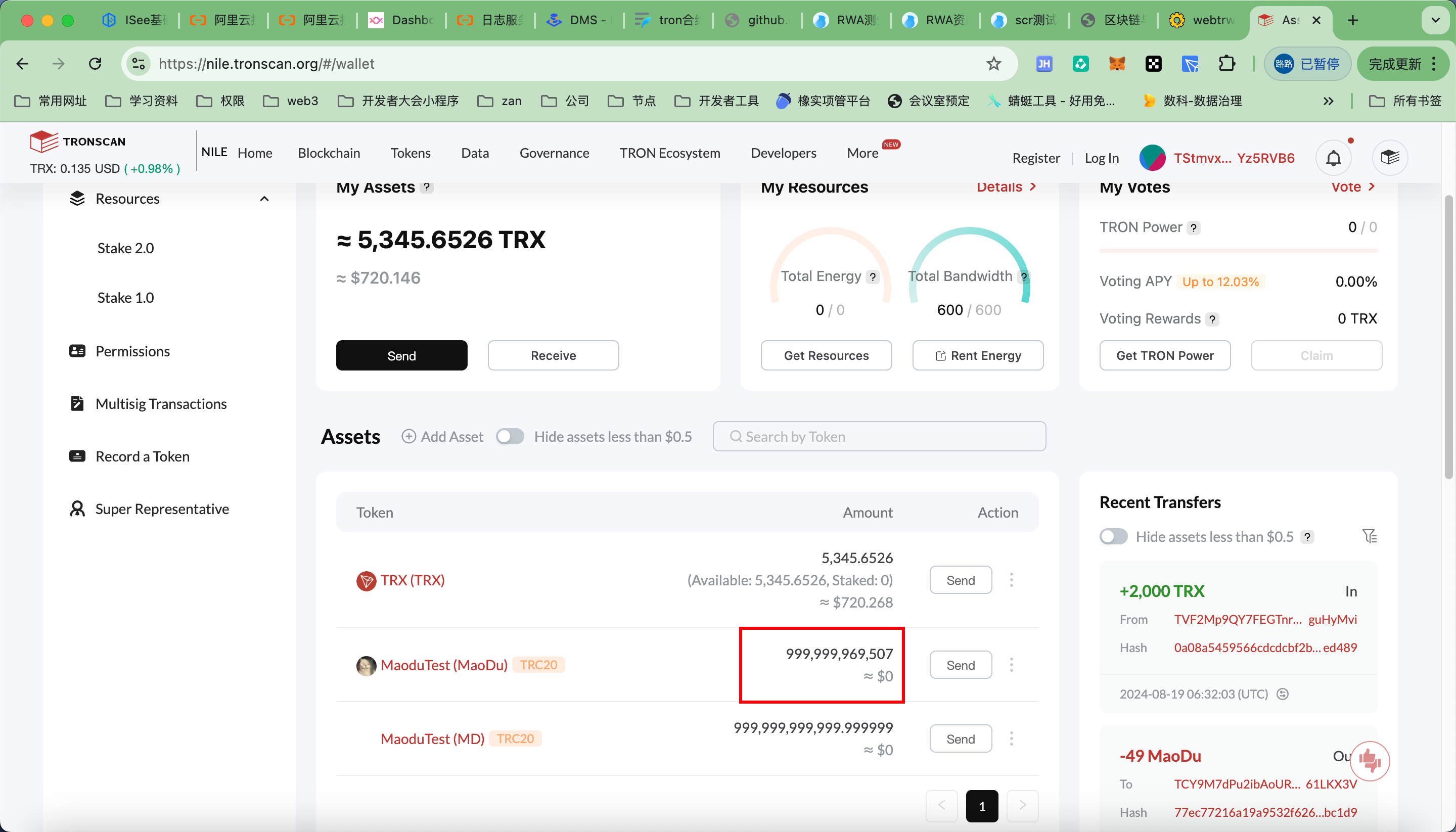This screenshot has height=832, width=1456.
Task: Open the stacked layers icon in the header
Action: pyautogui.click(x=1389, y=158)
